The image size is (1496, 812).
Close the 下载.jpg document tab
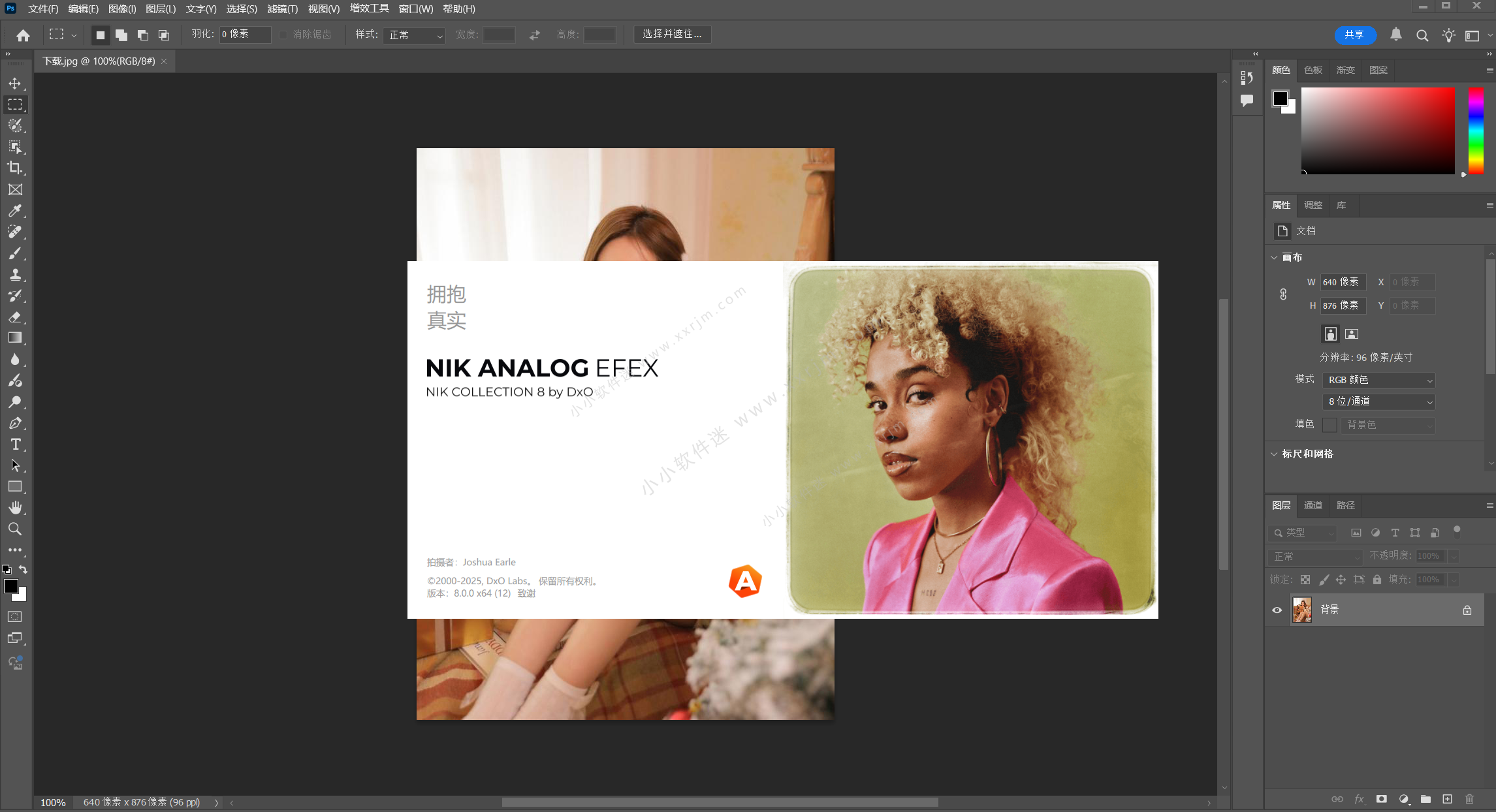(x=164, y=61)
